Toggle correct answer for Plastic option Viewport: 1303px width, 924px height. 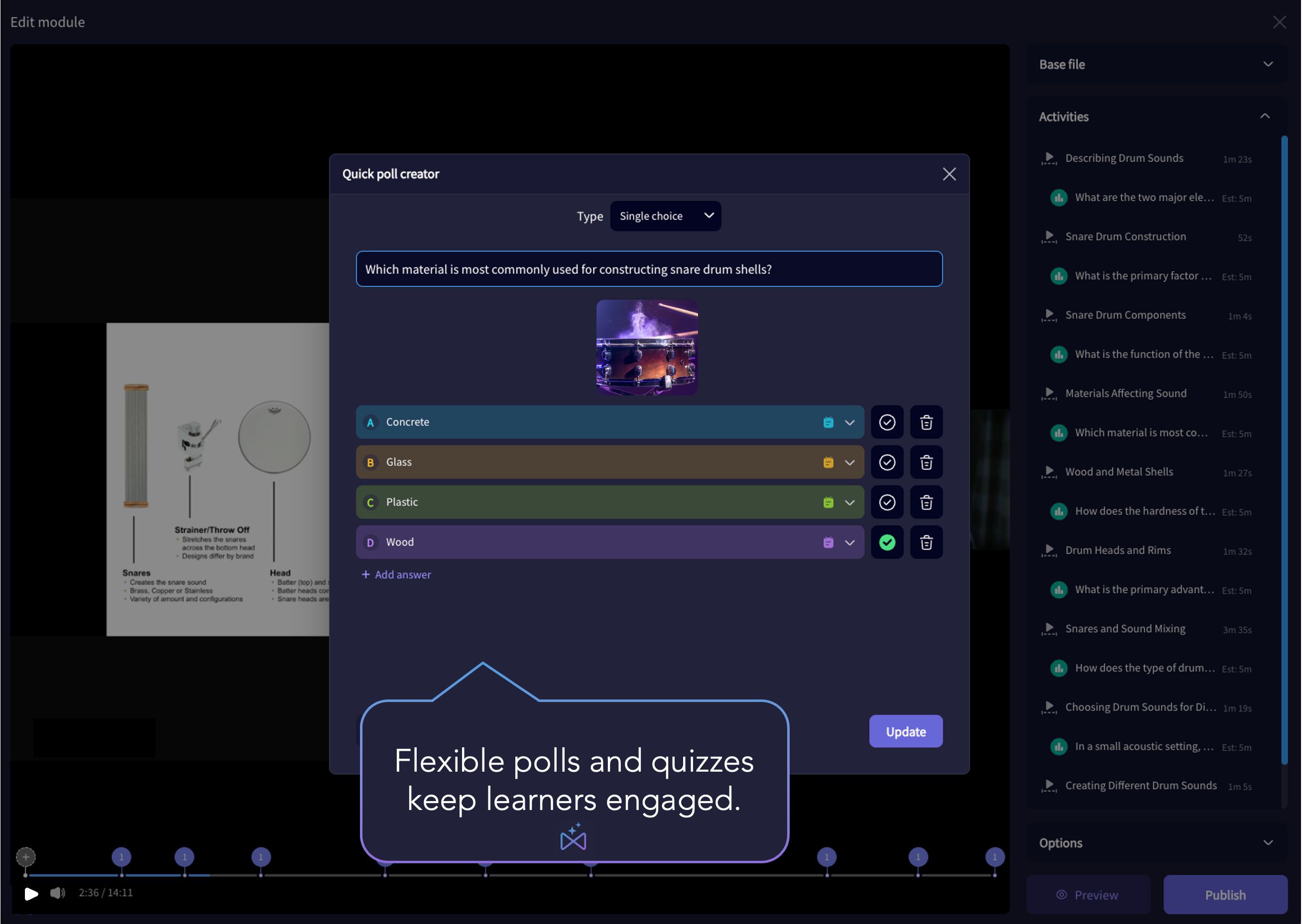coord(887,502)
